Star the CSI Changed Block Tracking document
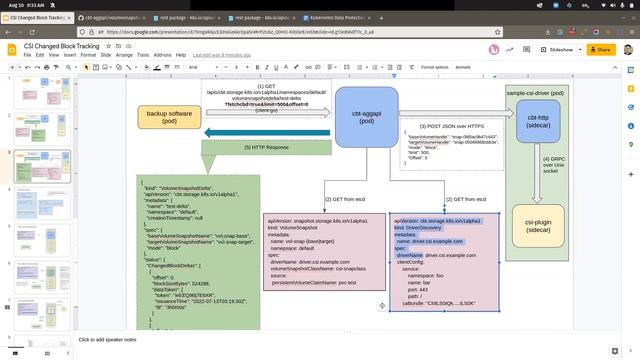The height and width of the screenshot is (360, 640). [109, 46]
